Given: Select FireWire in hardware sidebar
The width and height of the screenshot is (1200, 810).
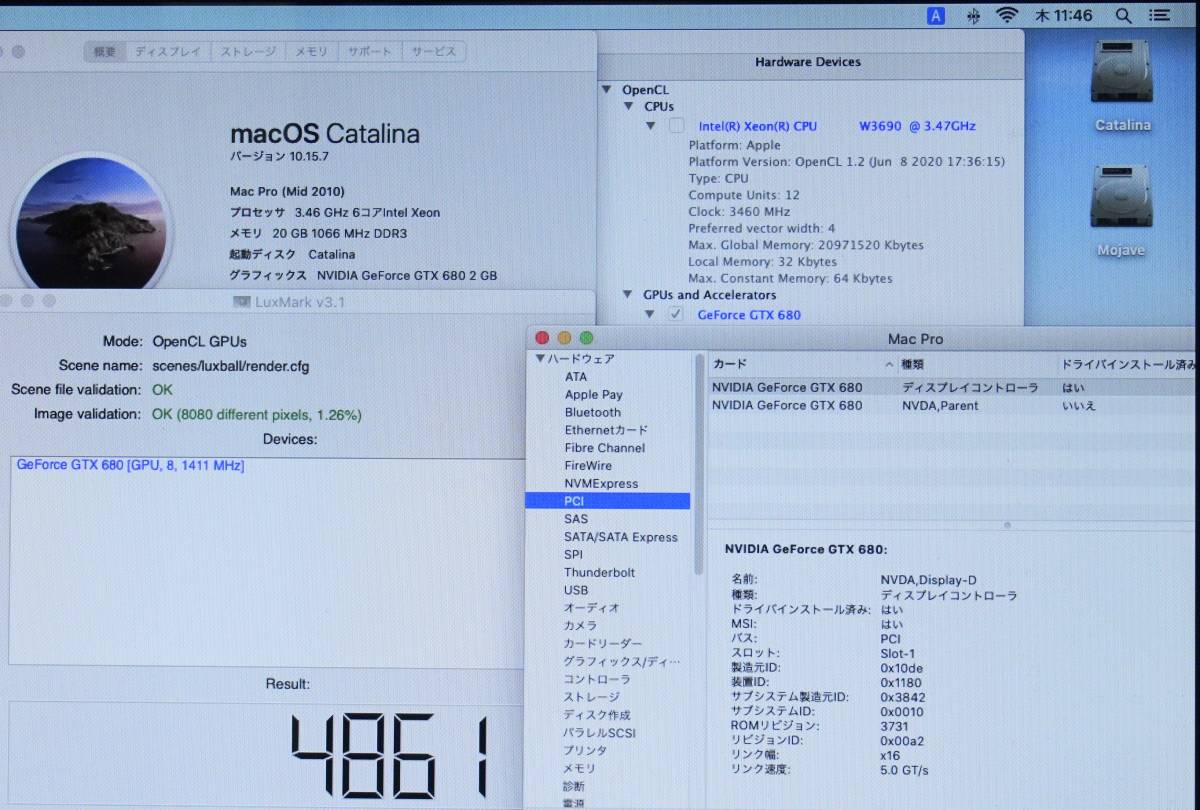Looking at the screenshot, I should (588, 466).
